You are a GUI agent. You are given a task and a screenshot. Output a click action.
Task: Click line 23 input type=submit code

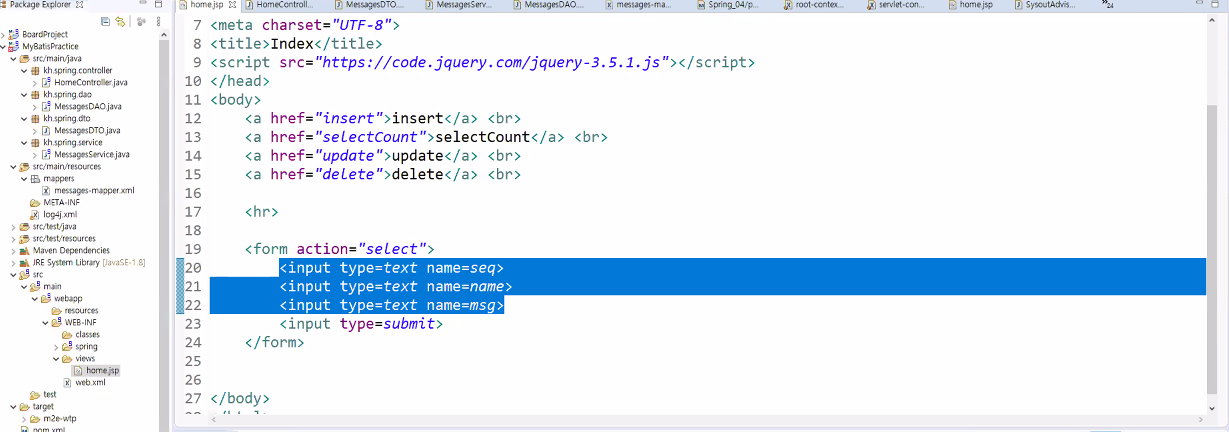tap(361, 324)
